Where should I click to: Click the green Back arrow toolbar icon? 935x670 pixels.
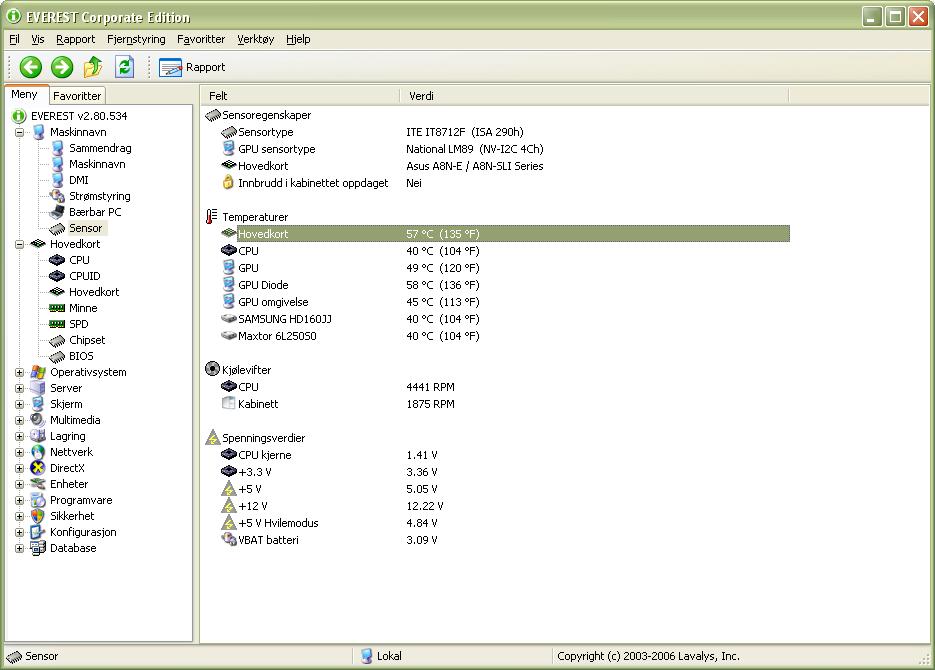(x=30, y=67)
